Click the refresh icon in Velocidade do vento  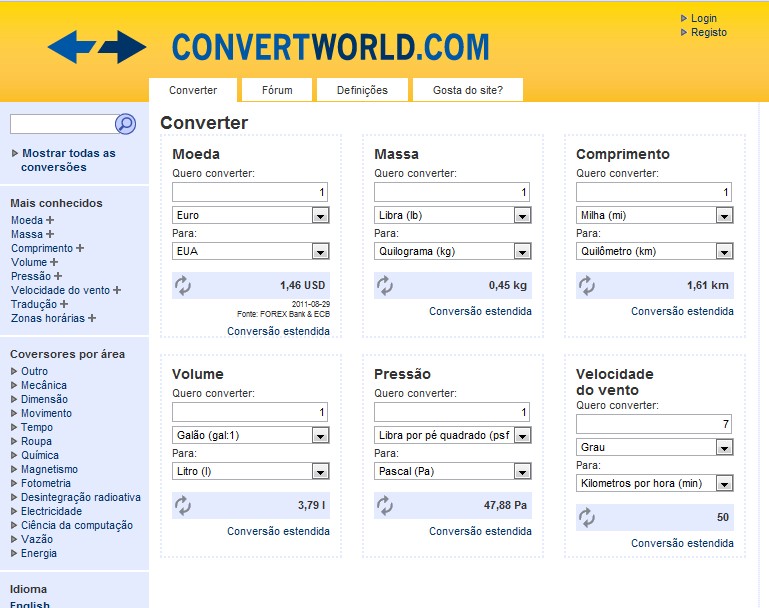(x=587, y=518)
